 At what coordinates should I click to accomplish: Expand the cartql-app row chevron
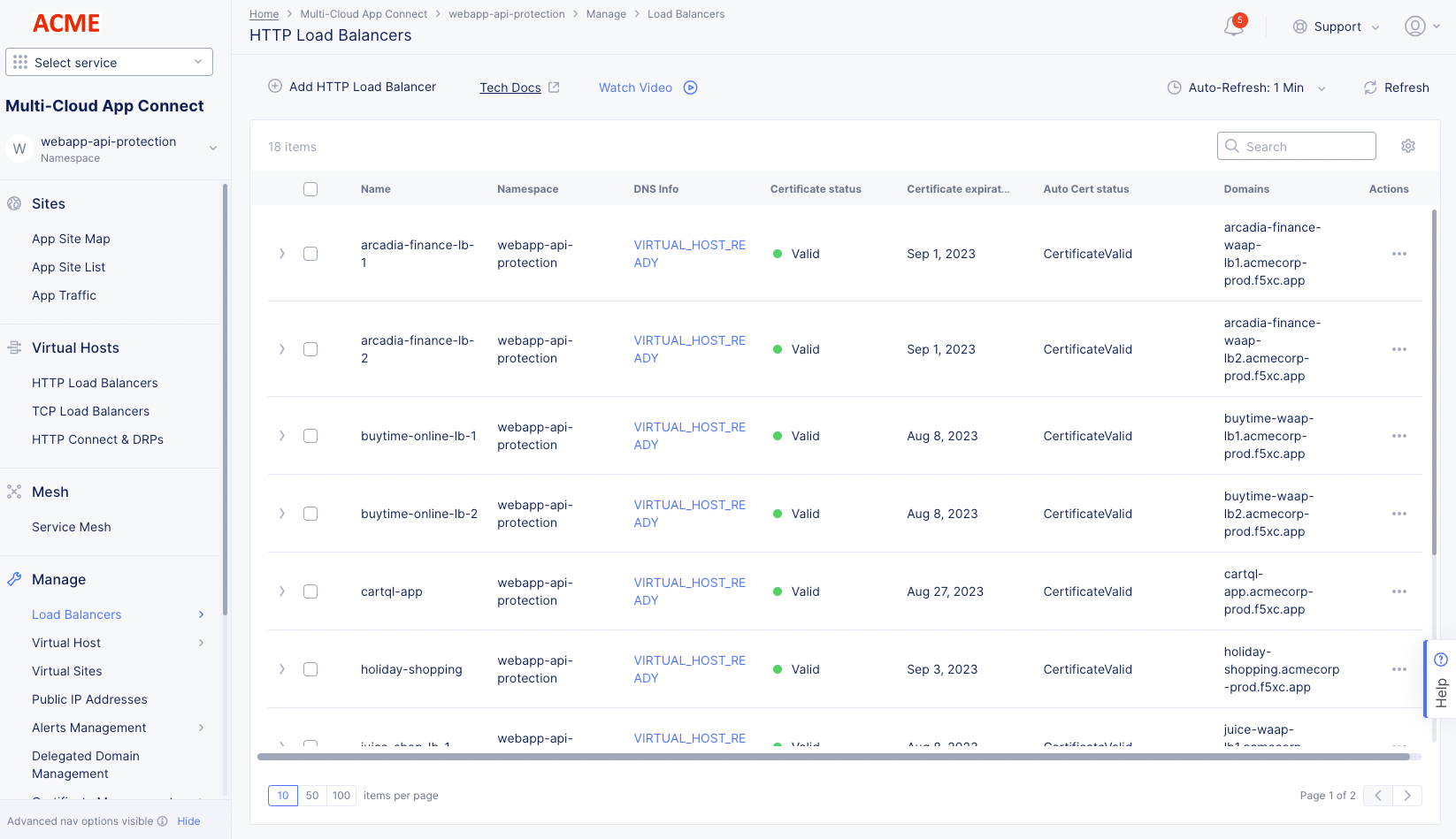tap(281, 591)
